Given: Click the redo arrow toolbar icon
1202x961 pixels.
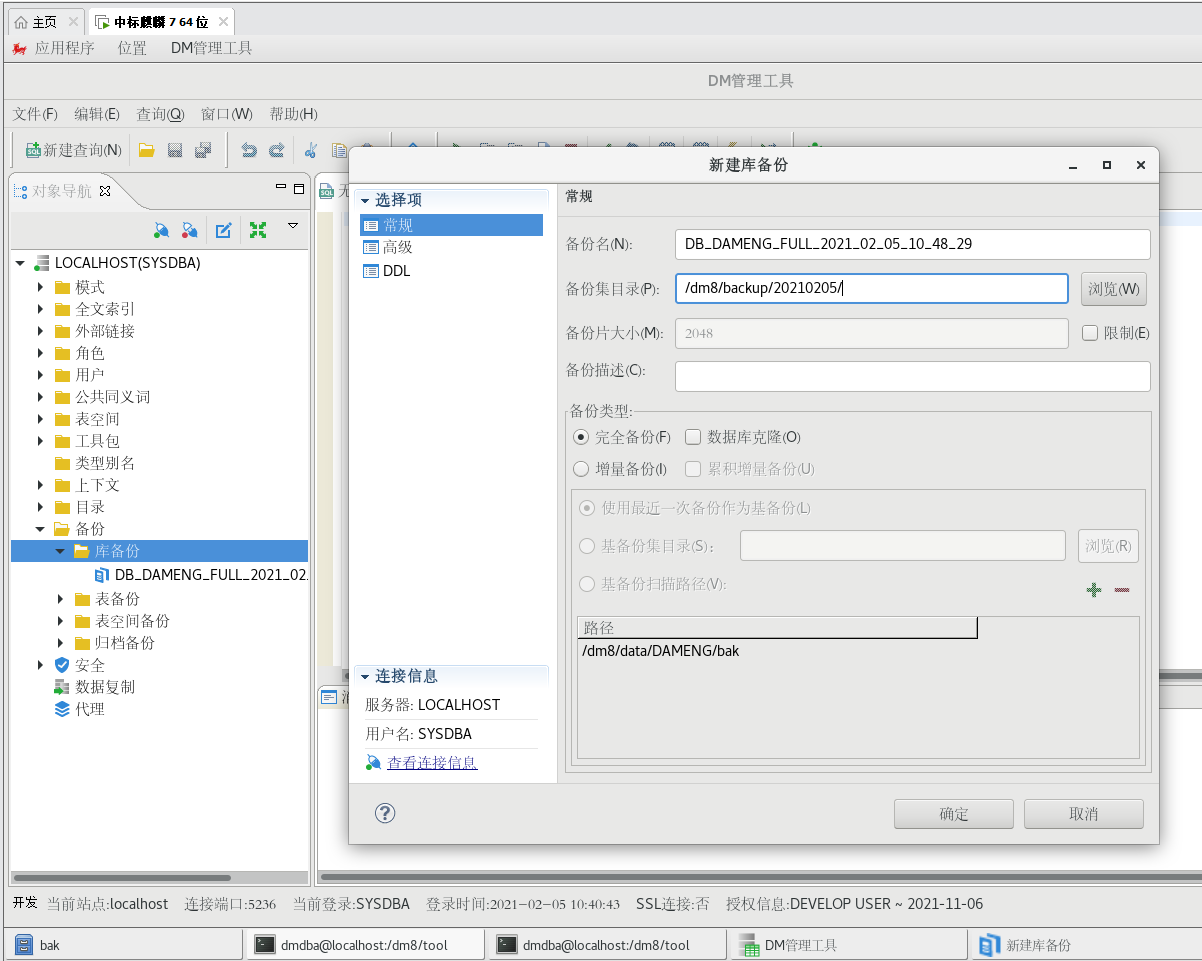Looking at the screenshot, I should pos(277,150).
